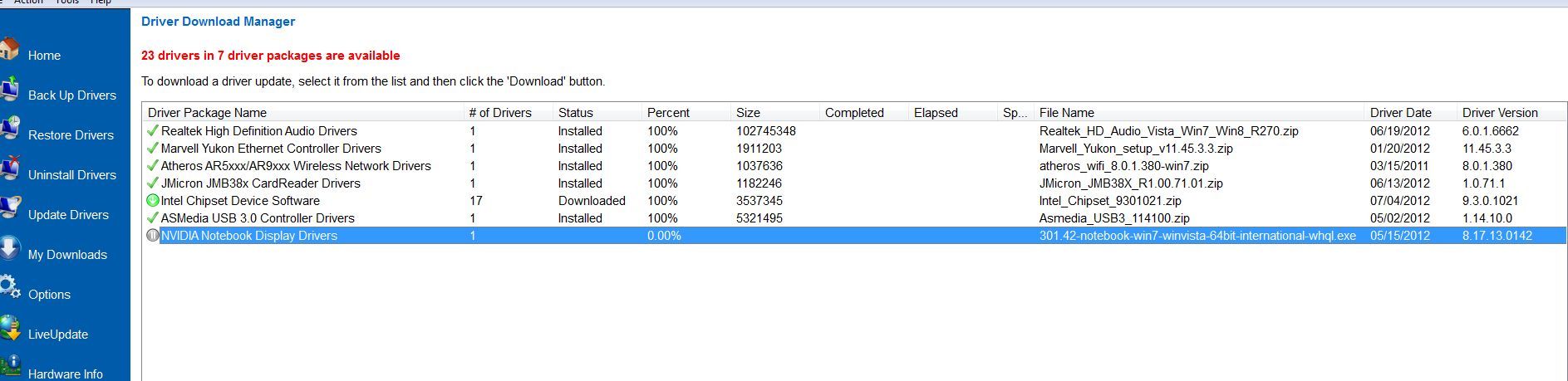The height and width of the screenshot is (381, 1568).
Task: Go to Home in the sidebar
Action: tap(44, 56)
